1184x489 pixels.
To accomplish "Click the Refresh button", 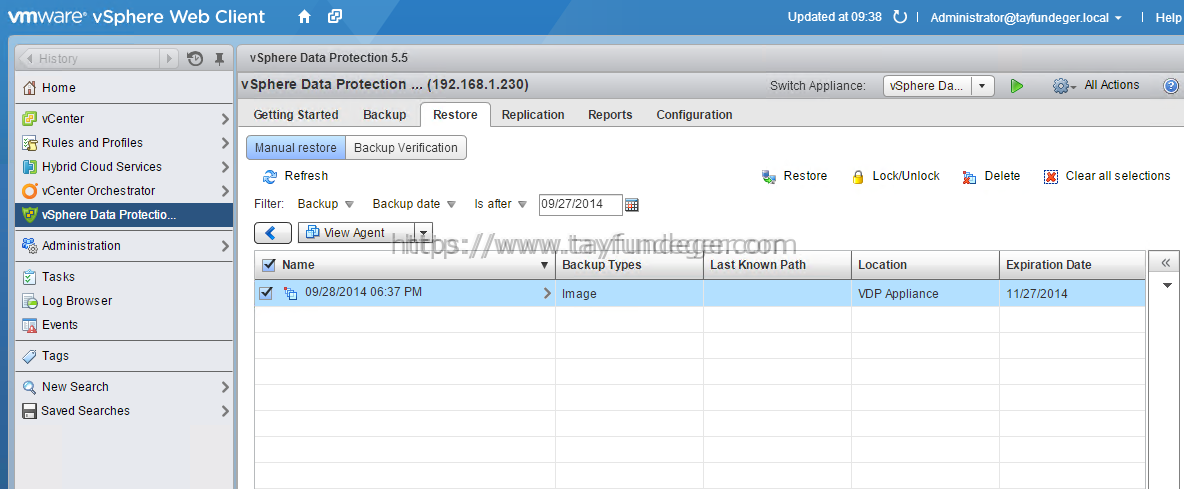I will [x=295, y=176].
